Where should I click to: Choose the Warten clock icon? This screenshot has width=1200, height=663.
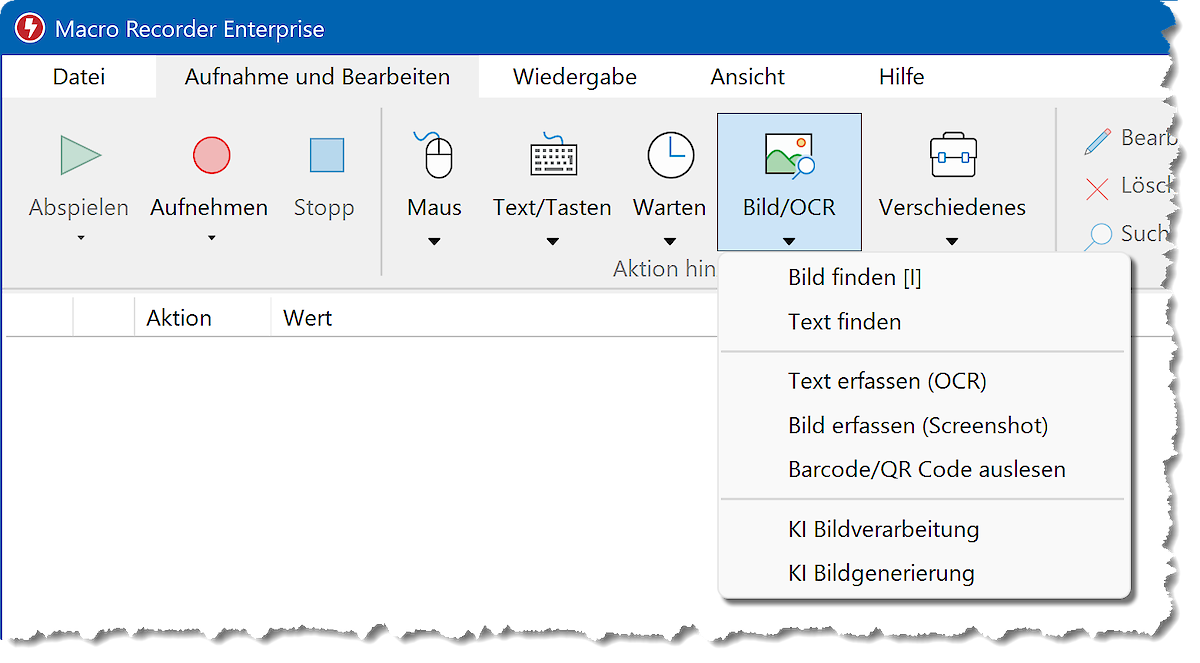670,156
